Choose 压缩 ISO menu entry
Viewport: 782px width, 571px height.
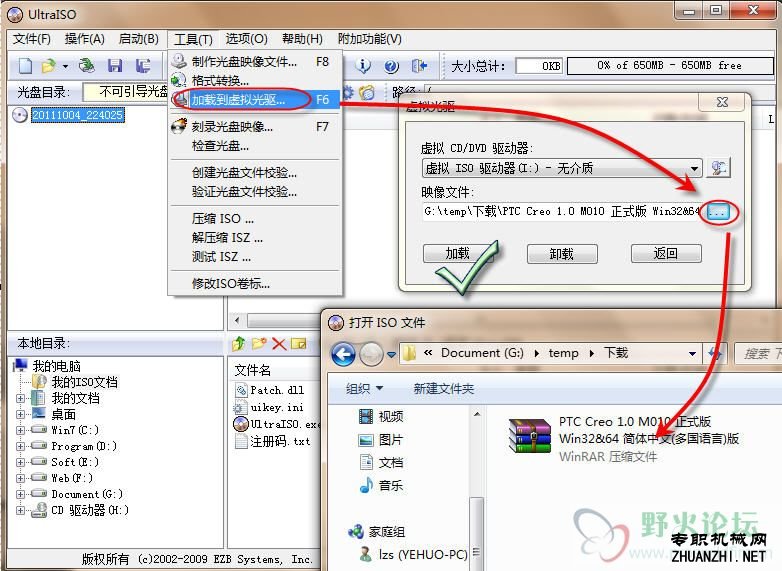tap(254, 218)
